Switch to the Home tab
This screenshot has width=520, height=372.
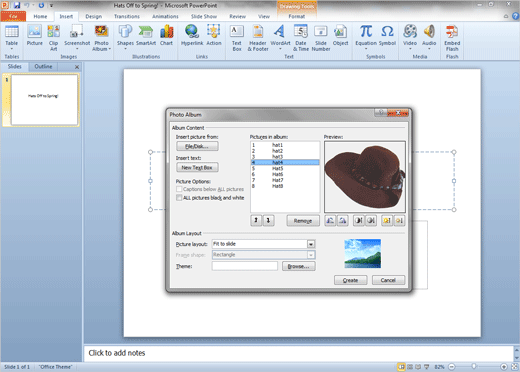tap(40, 16)
